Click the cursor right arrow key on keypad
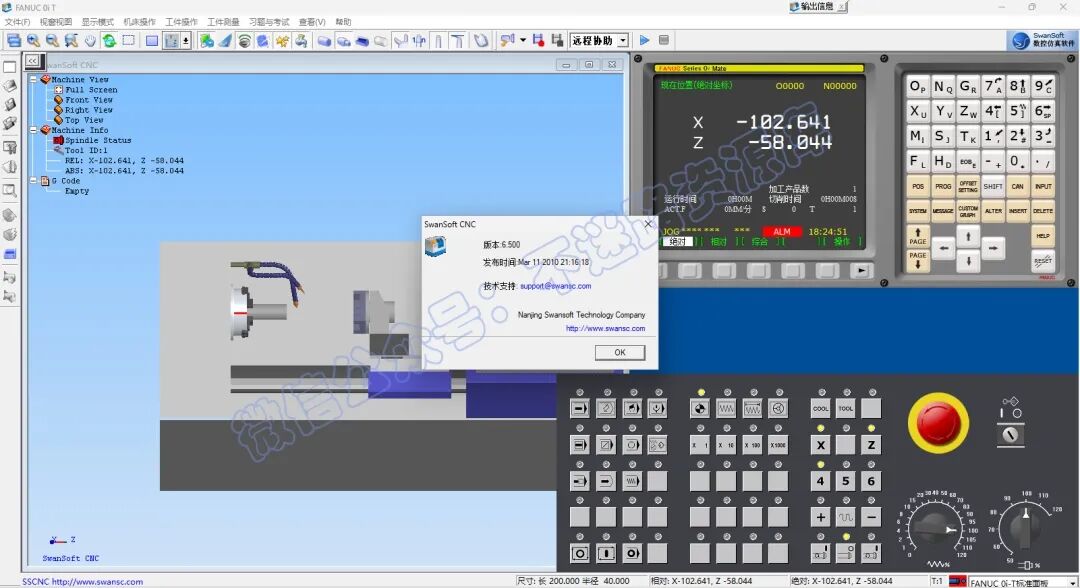This screenshot has height=588, width=1080. (993, 248)
